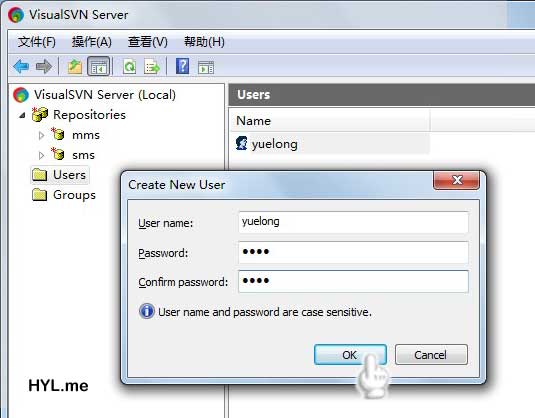Click the yuelong user avatar icon
This screenshot has height=418, width=535.
242,143
